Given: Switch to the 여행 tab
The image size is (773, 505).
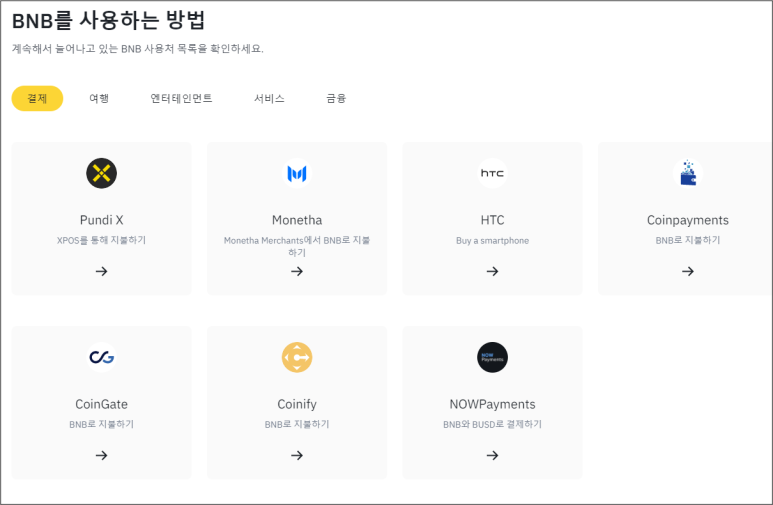Looking at the screenshot, I should (99, 98).
